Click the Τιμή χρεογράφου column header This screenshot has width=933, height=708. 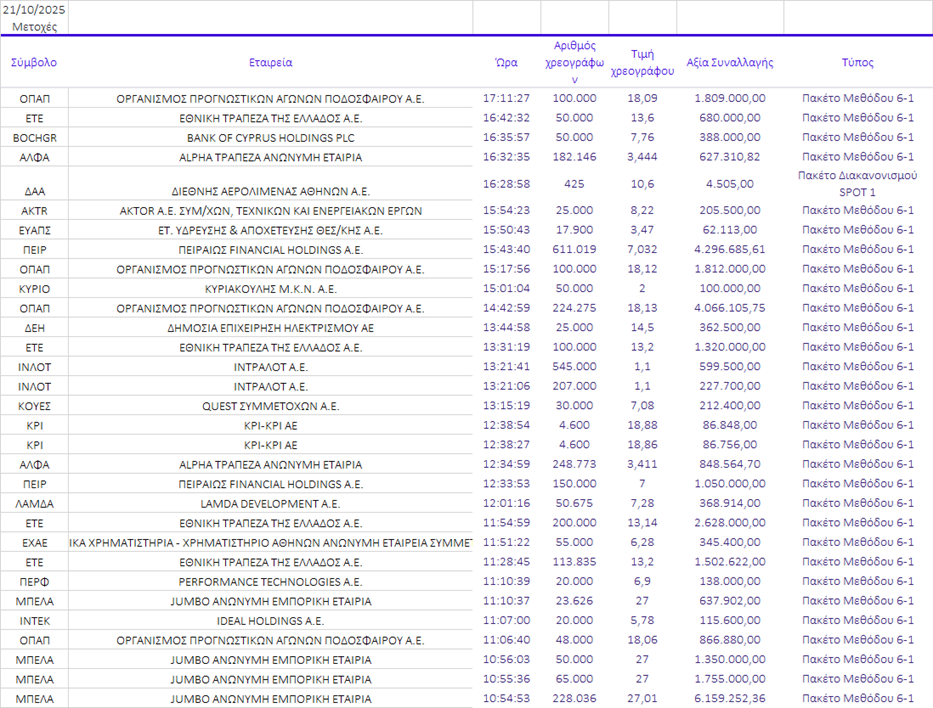(642, 62)
